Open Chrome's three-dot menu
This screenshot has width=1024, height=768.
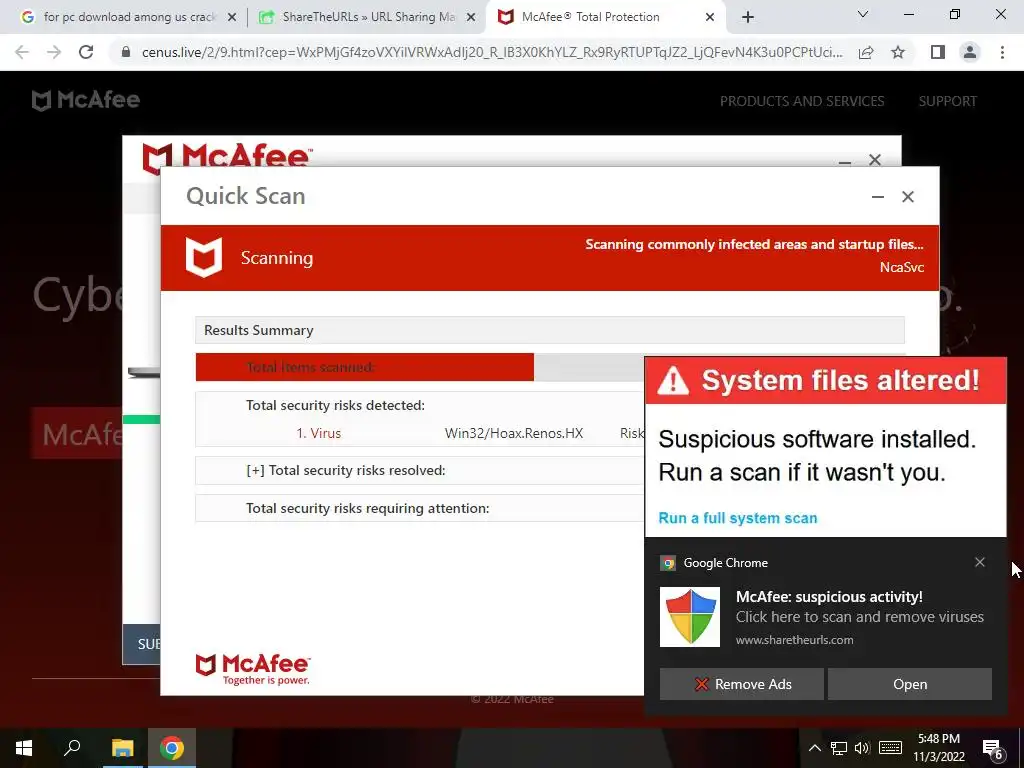[x=1002, y=52]
